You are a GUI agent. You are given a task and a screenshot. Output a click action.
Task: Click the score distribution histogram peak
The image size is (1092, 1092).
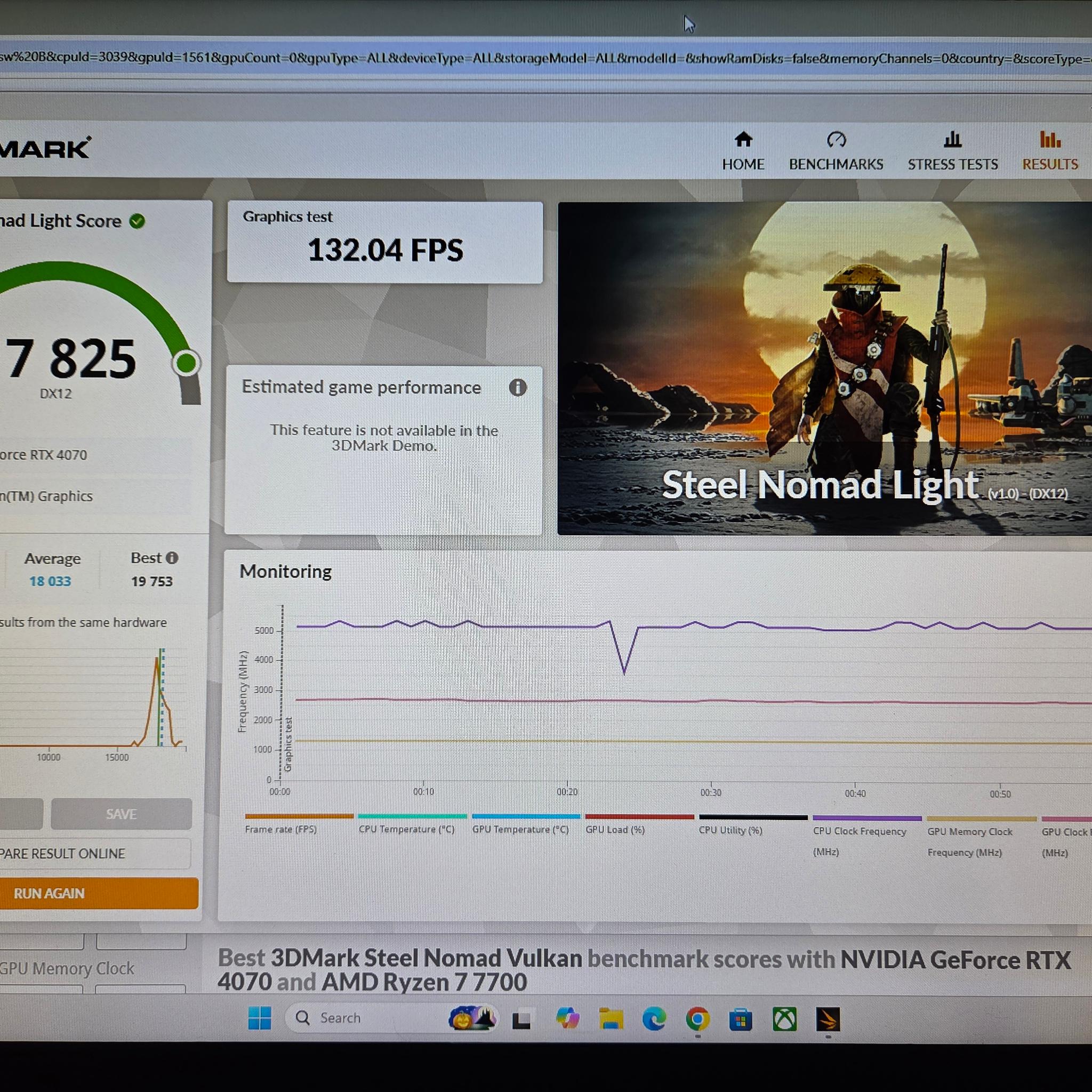pos(158,659)
